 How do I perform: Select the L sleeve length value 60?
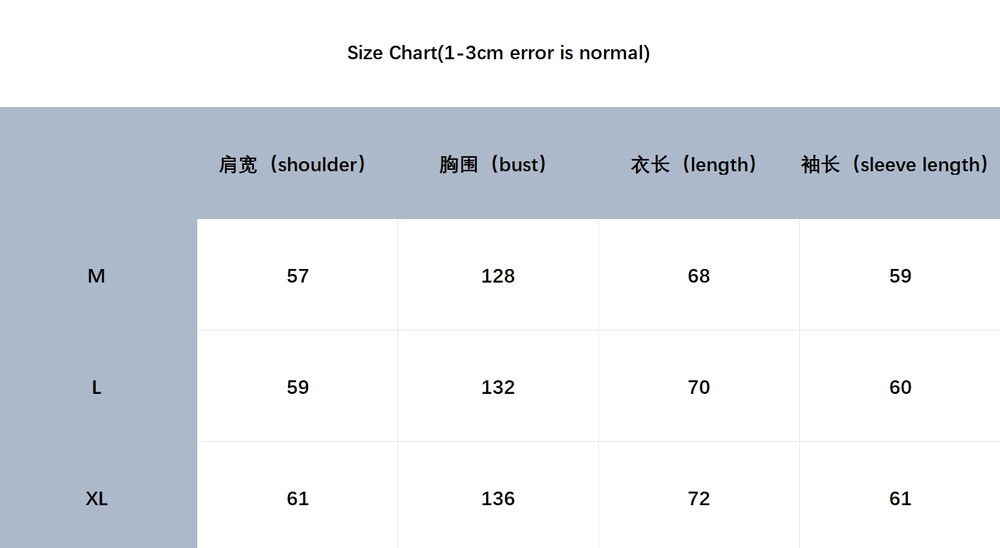900,387
